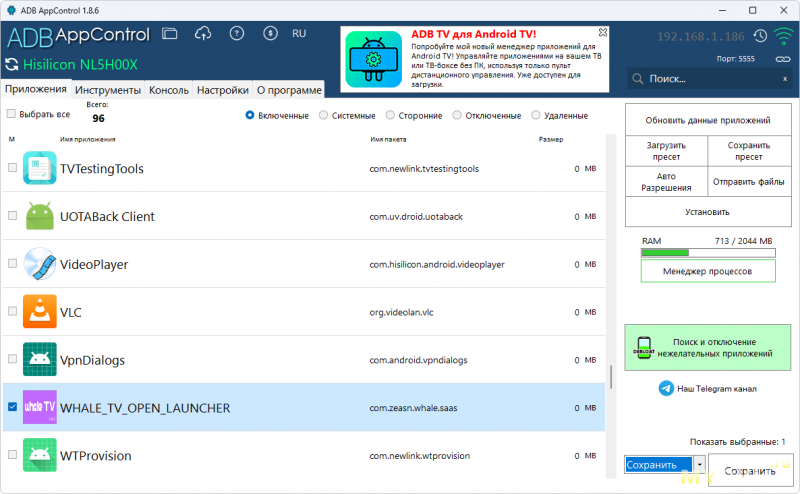Switch language via RU label
The image size is (800, 494).
(299, 34)
